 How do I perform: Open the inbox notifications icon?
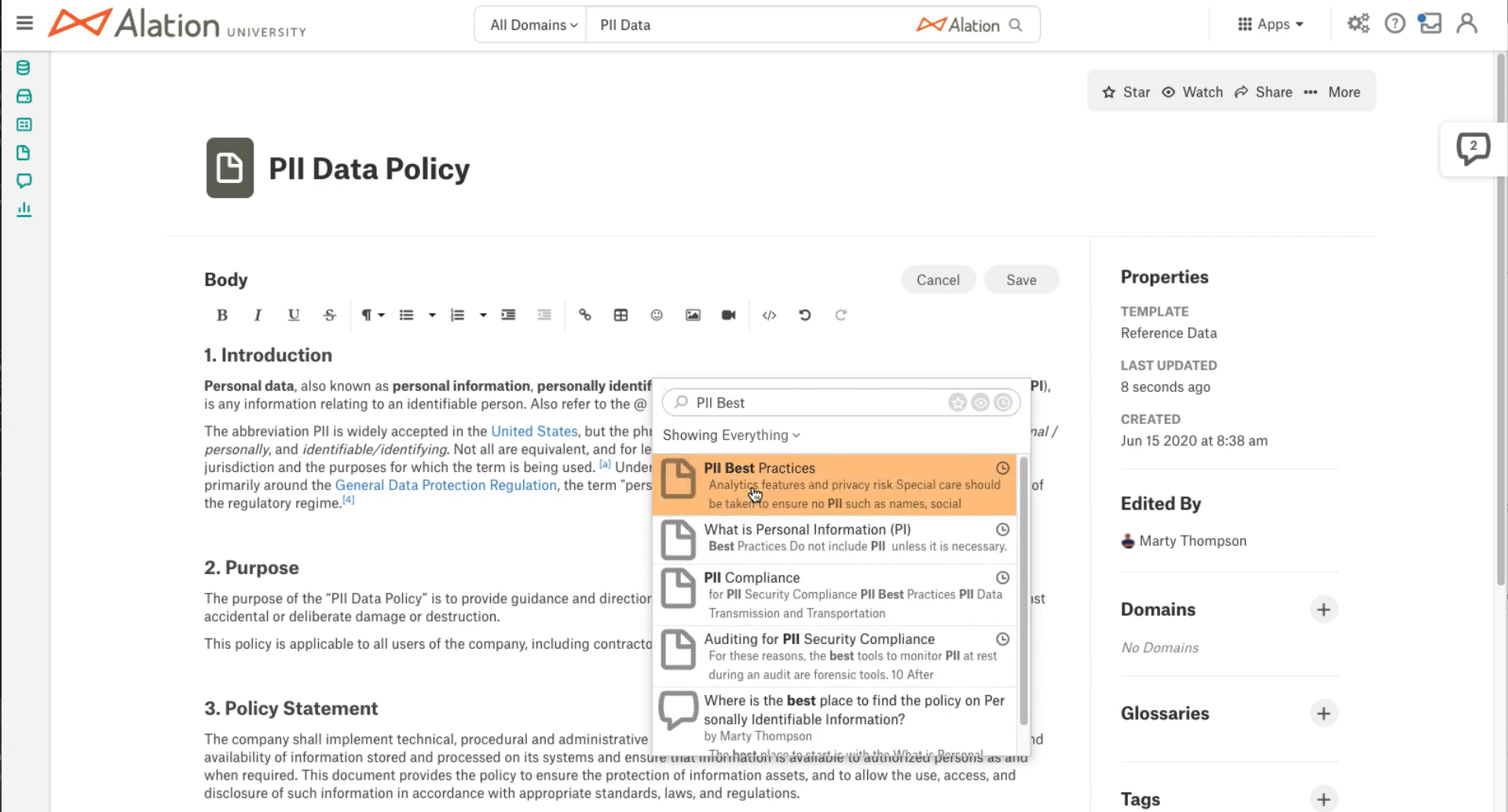click(x=1429, y=24)
